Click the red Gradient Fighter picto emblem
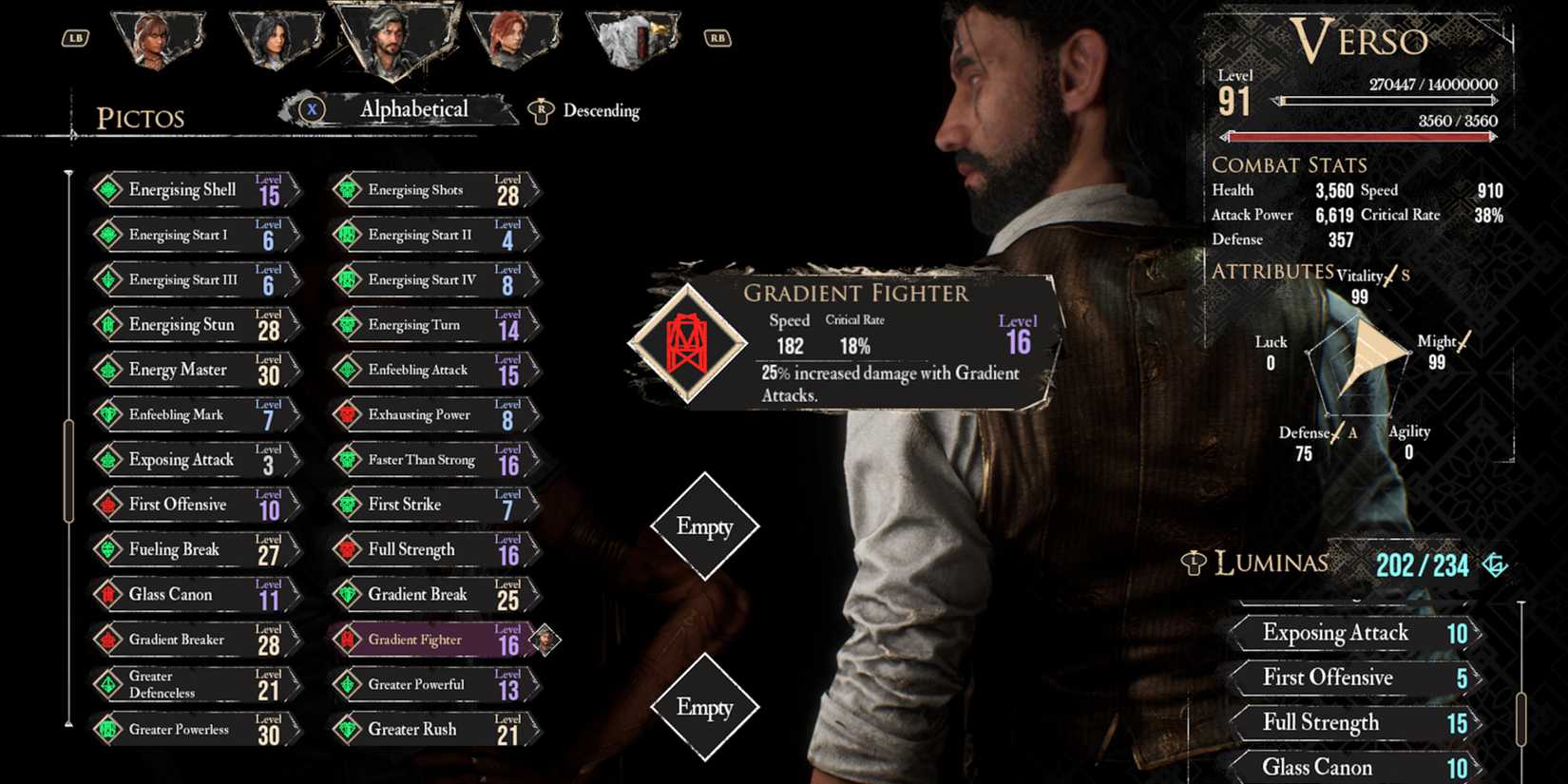Image resolution: width=1568 pixels, height=784 pixels. tap(688, 344)
